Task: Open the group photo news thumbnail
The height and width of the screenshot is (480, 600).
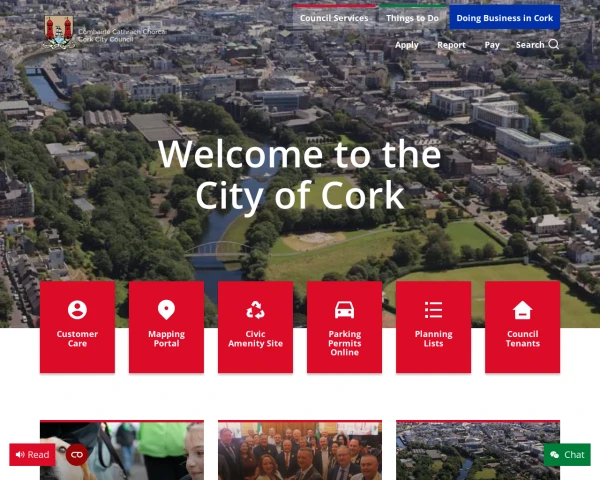Action: (x=299, y=452)
